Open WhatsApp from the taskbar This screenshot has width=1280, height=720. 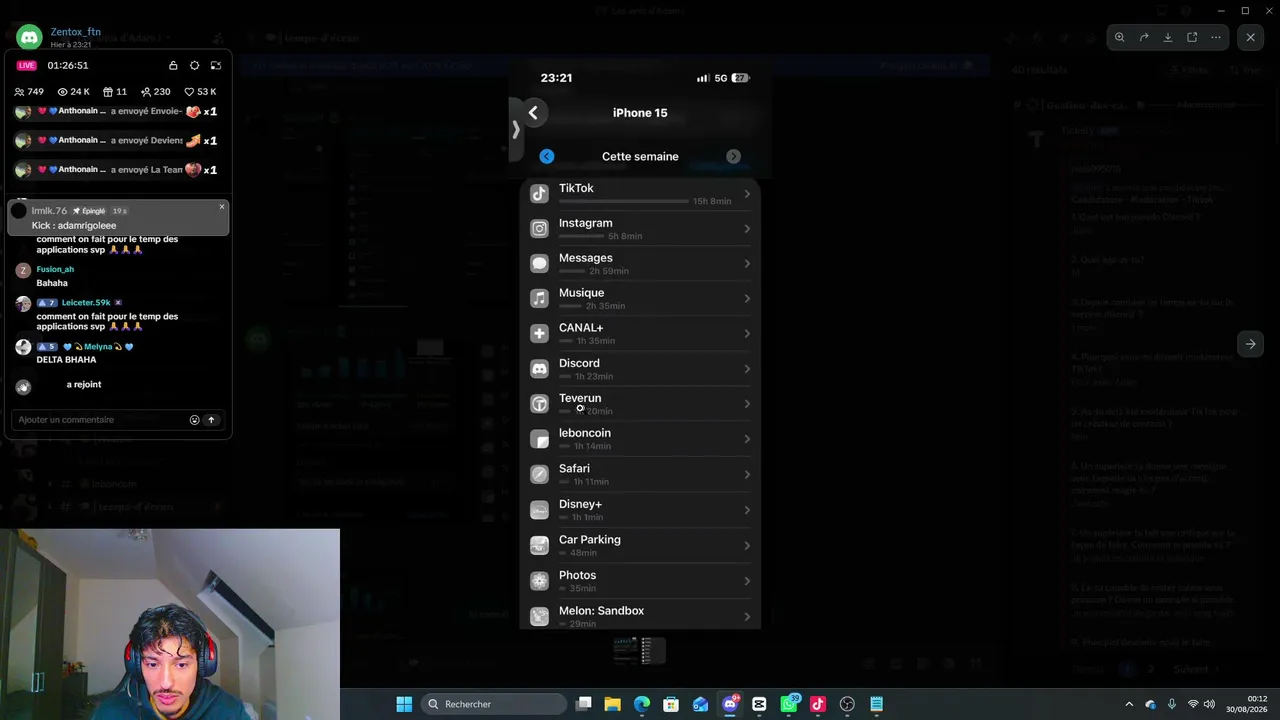tap(789, 704)
